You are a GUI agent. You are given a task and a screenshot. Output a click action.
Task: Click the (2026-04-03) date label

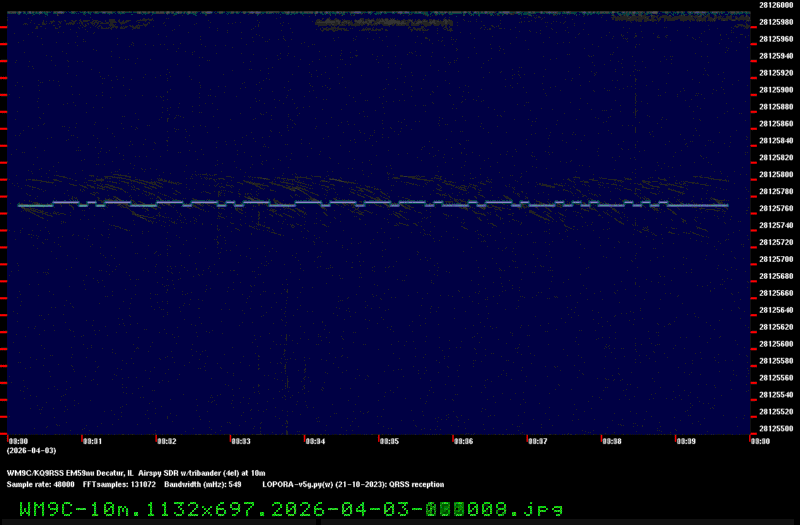pos(31,450)
